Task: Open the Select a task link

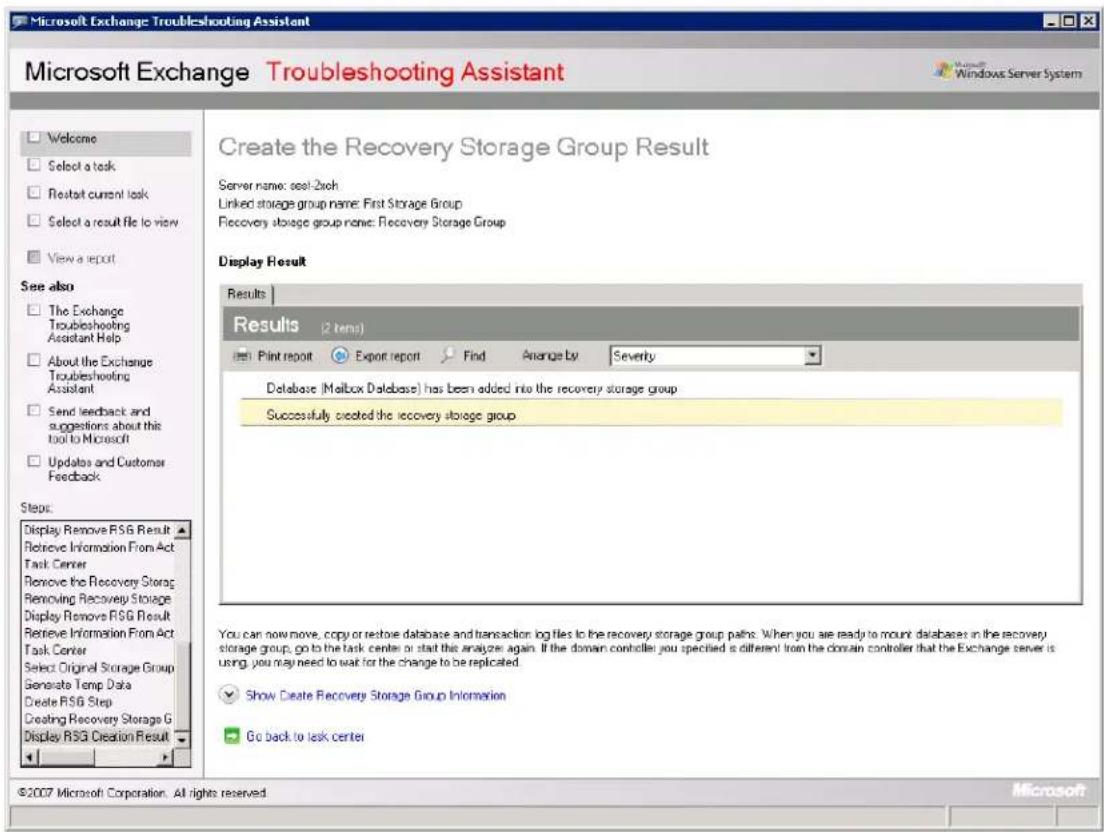Action: coord(82,166)
